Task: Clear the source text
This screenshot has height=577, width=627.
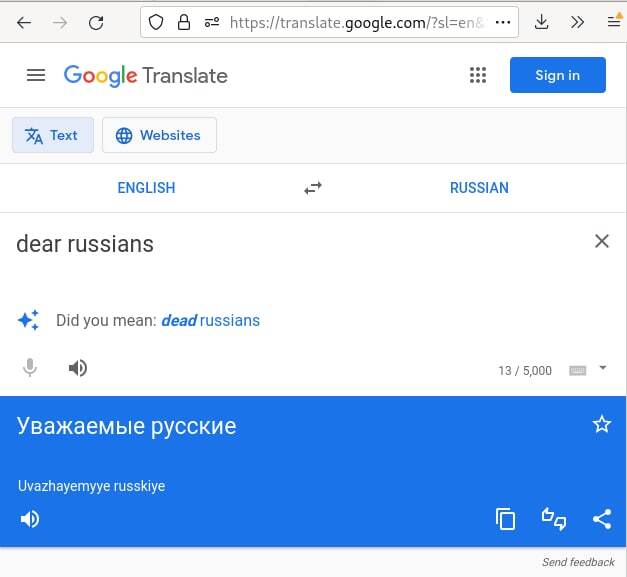Action: pos(602,241)
